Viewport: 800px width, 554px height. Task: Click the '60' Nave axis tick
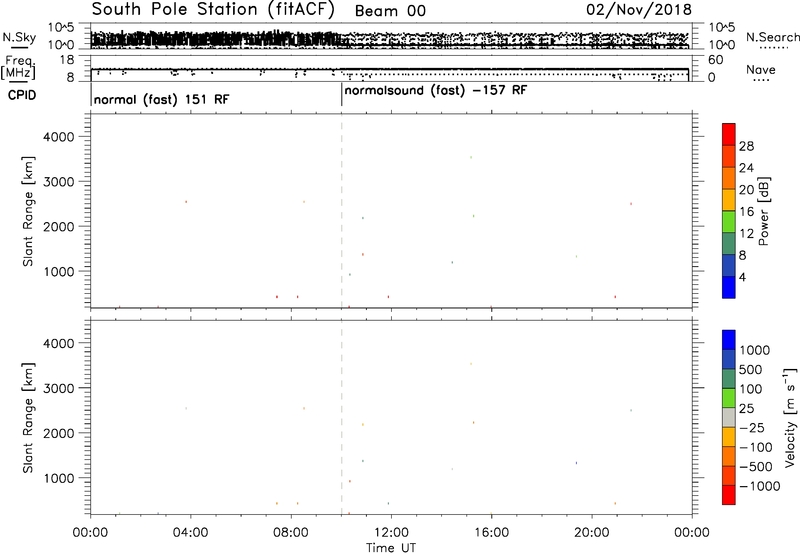point(716,60)
